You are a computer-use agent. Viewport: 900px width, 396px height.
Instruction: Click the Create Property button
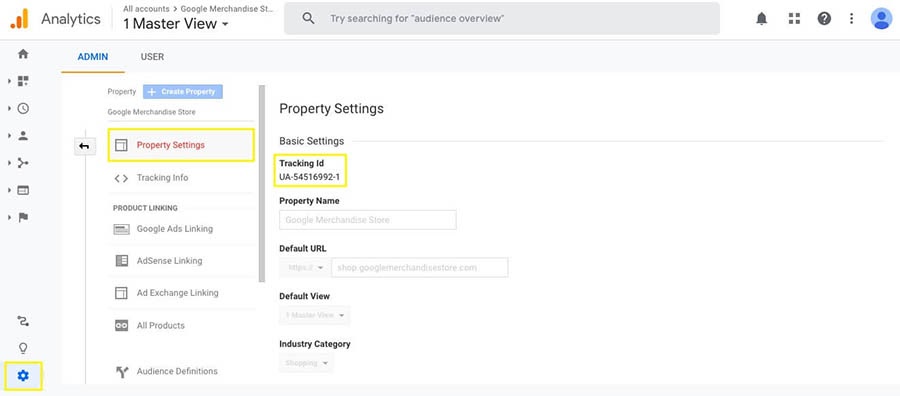pyautogui.click(x=183, y=92)
